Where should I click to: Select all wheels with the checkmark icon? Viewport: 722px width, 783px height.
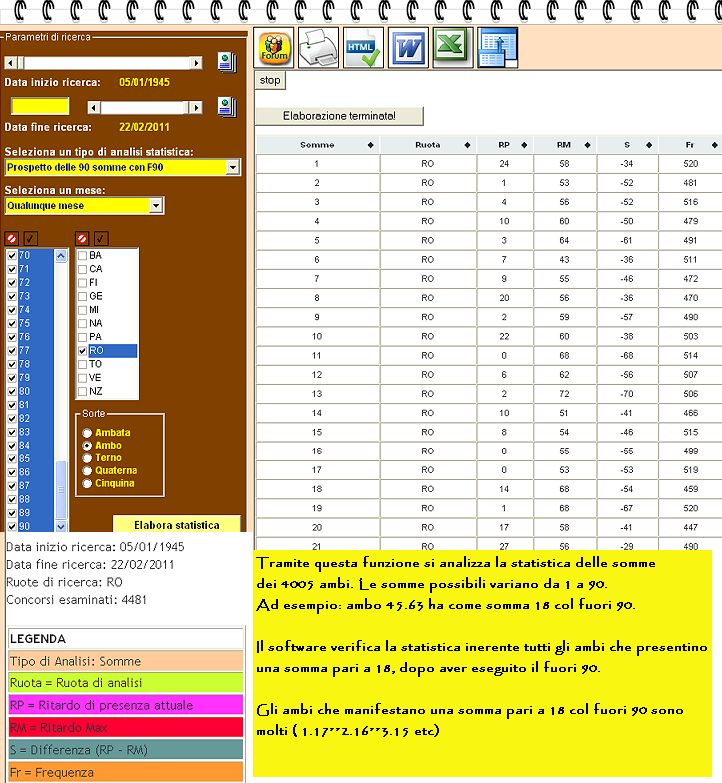click(x=101, y=239)
